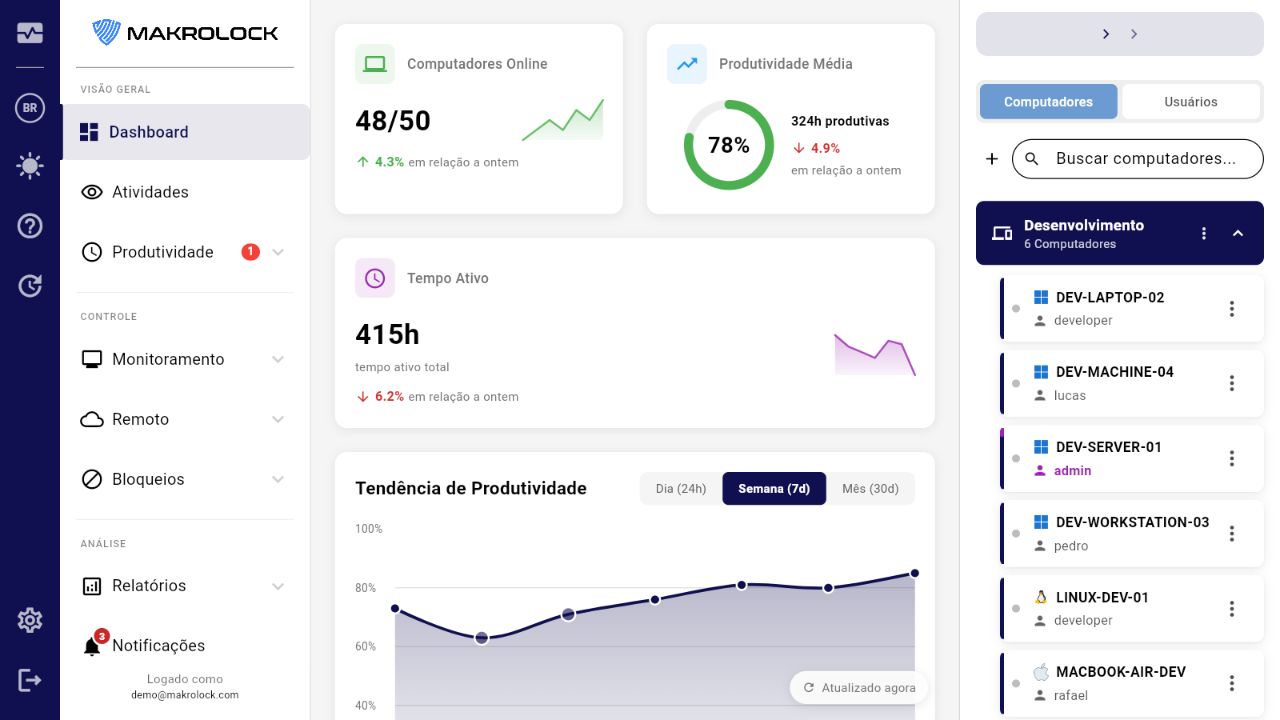Toggle the sun theme icon
Image resolution: width=1280 pixels, height=720 pixels.
[30, 166]
